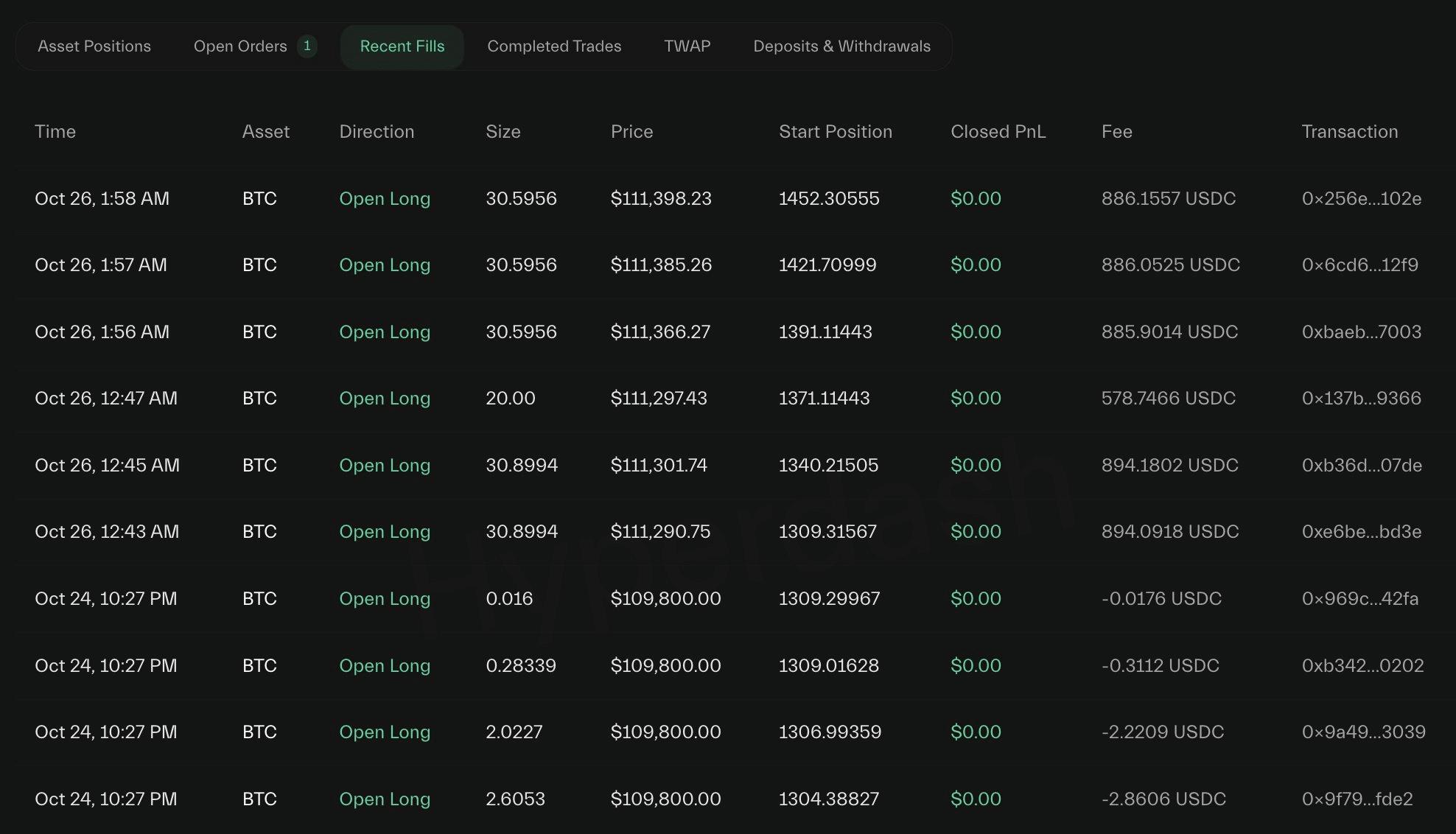1456x834 pixels.
Task: Open the Open Orders tab
Action: point(240,46)
